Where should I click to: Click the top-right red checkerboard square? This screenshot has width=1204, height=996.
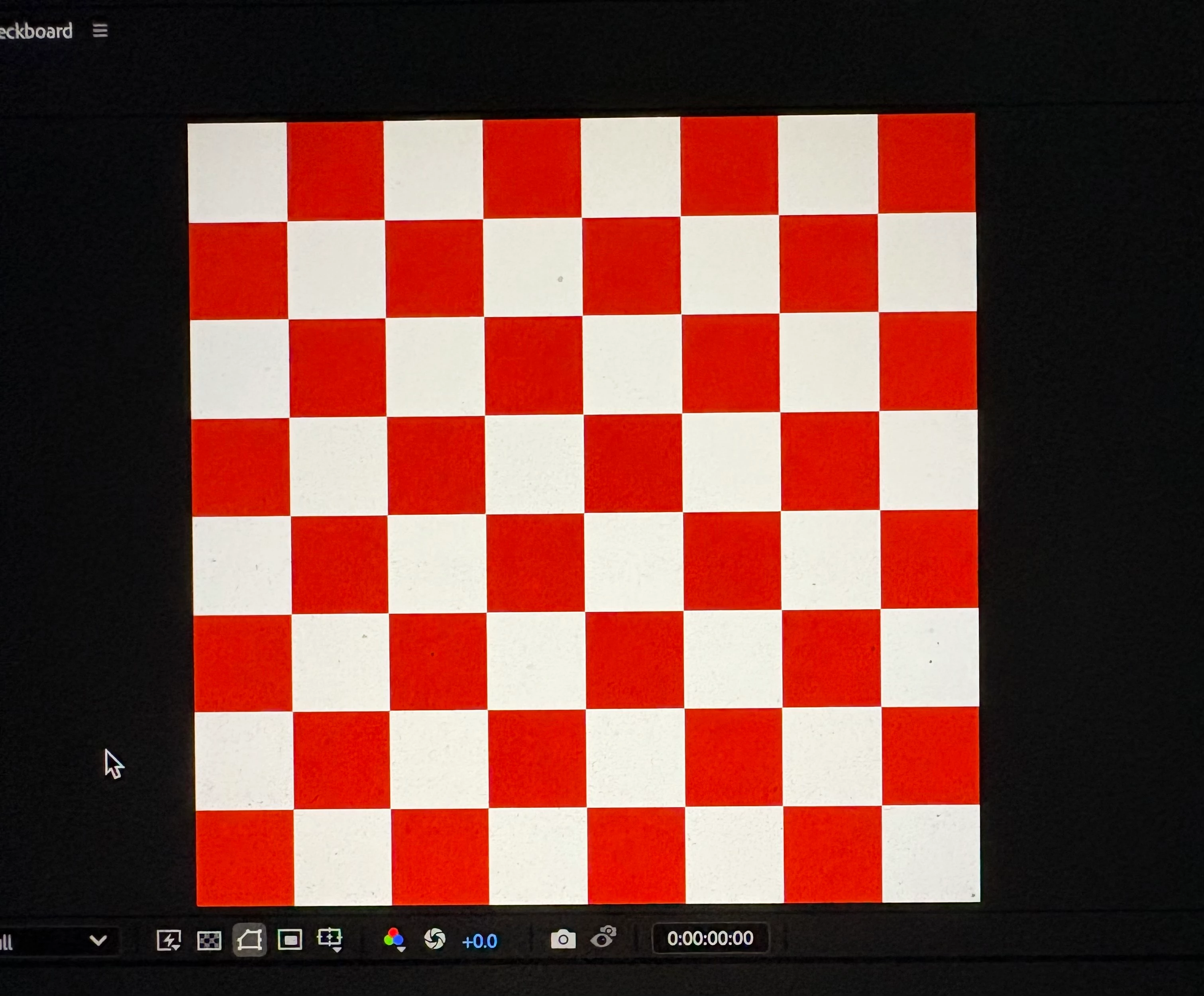927,164
